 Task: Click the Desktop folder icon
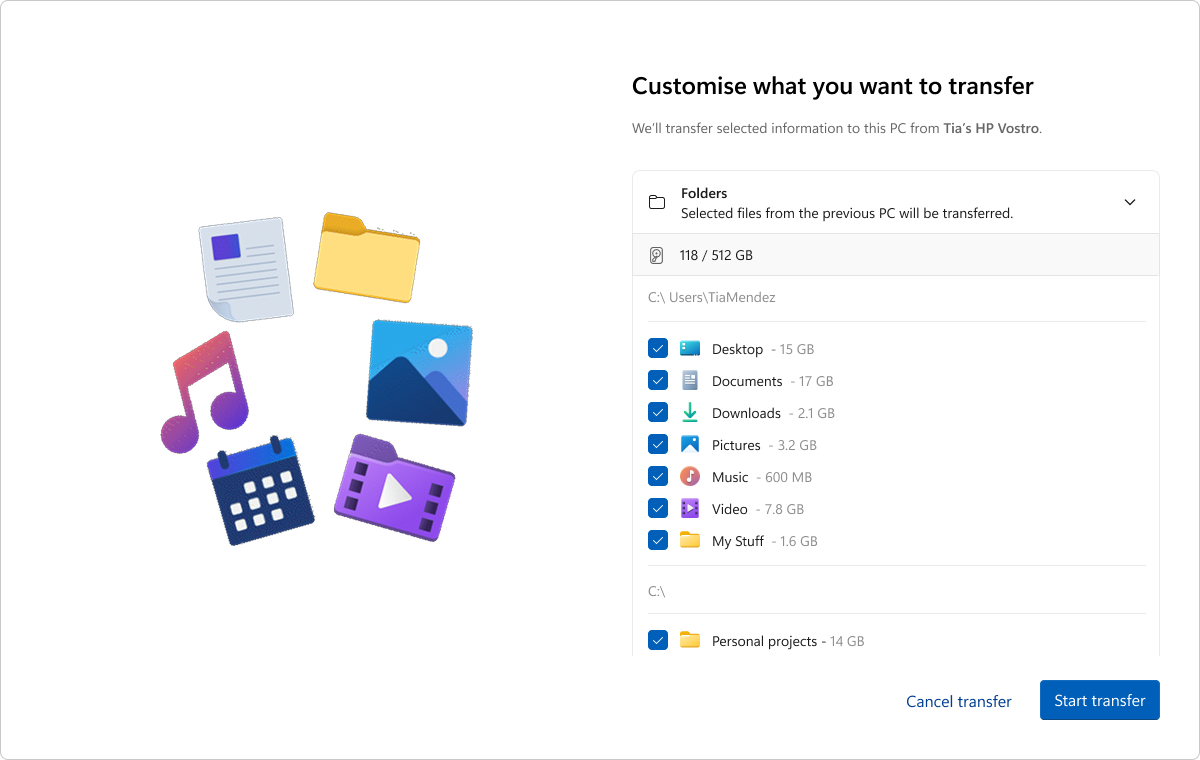690,349
